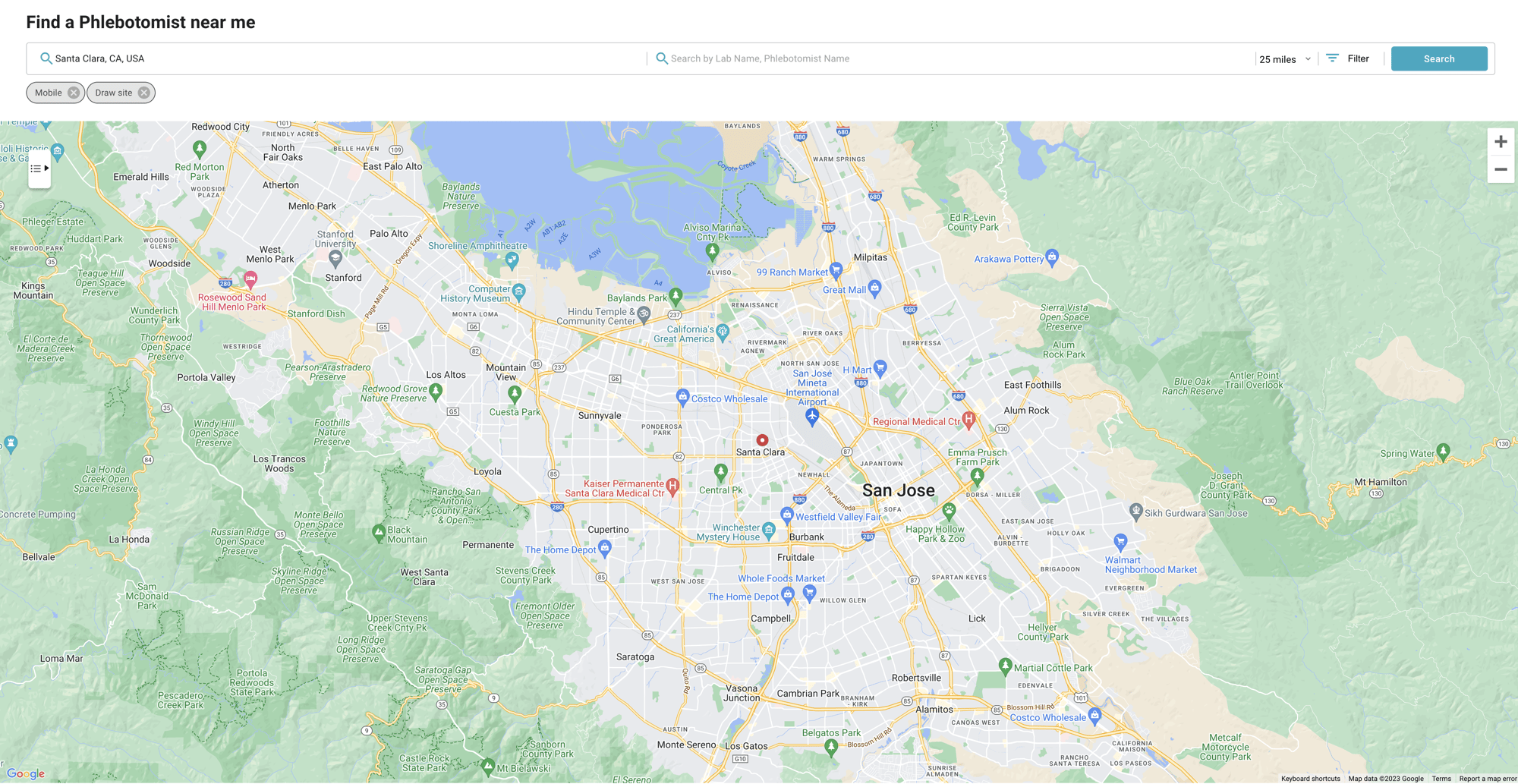
Task: Click the zoom in icon on the map
Action: [x=1501, y=141]
